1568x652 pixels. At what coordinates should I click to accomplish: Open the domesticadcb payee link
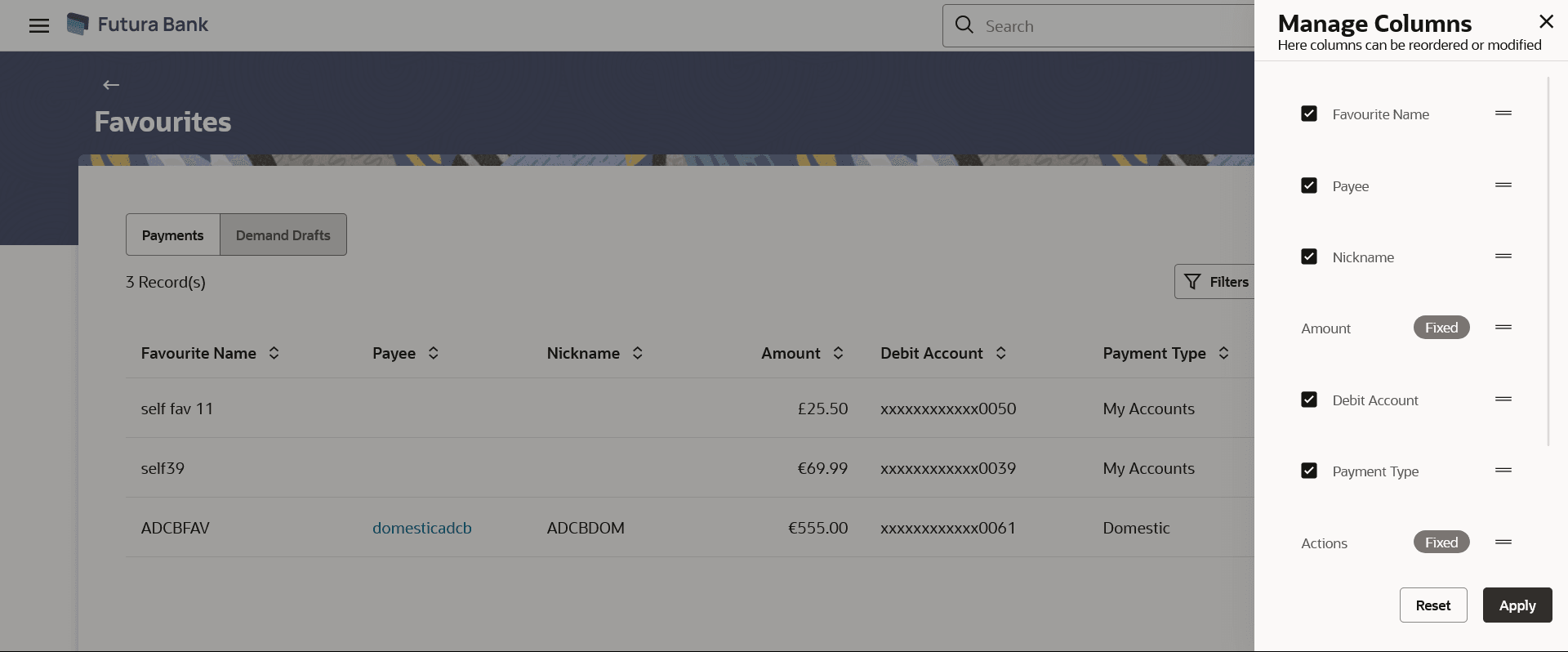tap(422, 528)
